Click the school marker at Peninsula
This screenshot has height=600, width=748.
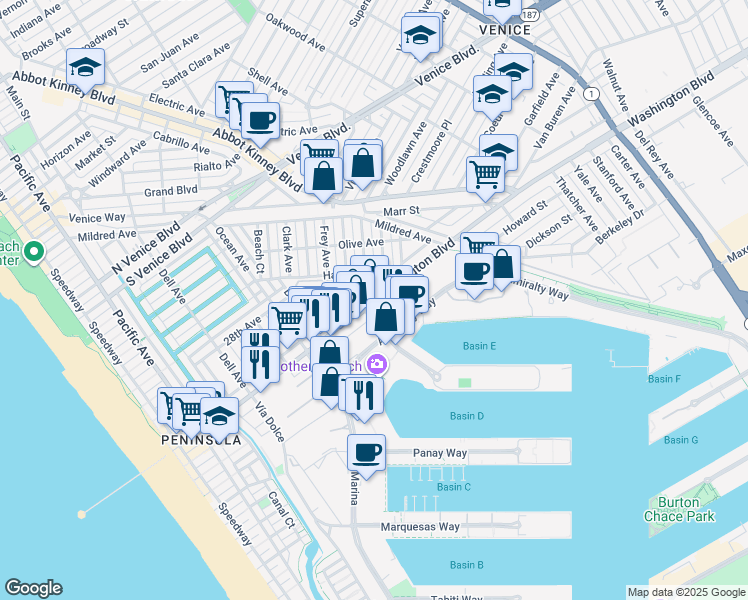(x=219, y=416)
